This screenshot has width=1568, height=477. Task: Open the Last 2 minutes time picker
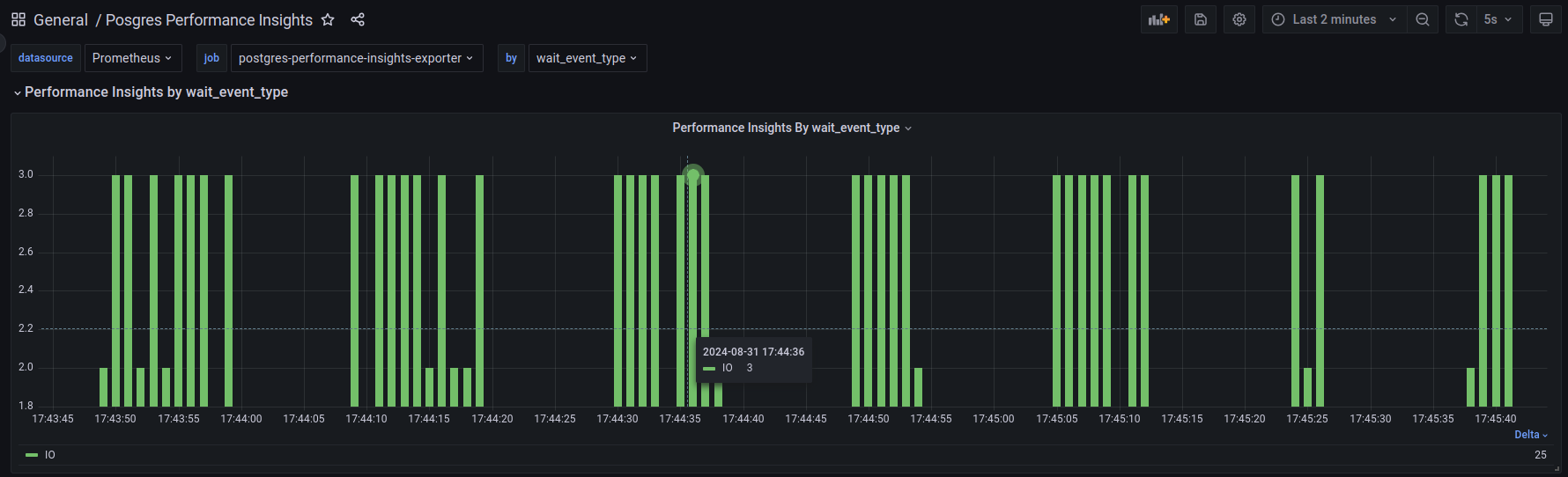click(1334, 19)
